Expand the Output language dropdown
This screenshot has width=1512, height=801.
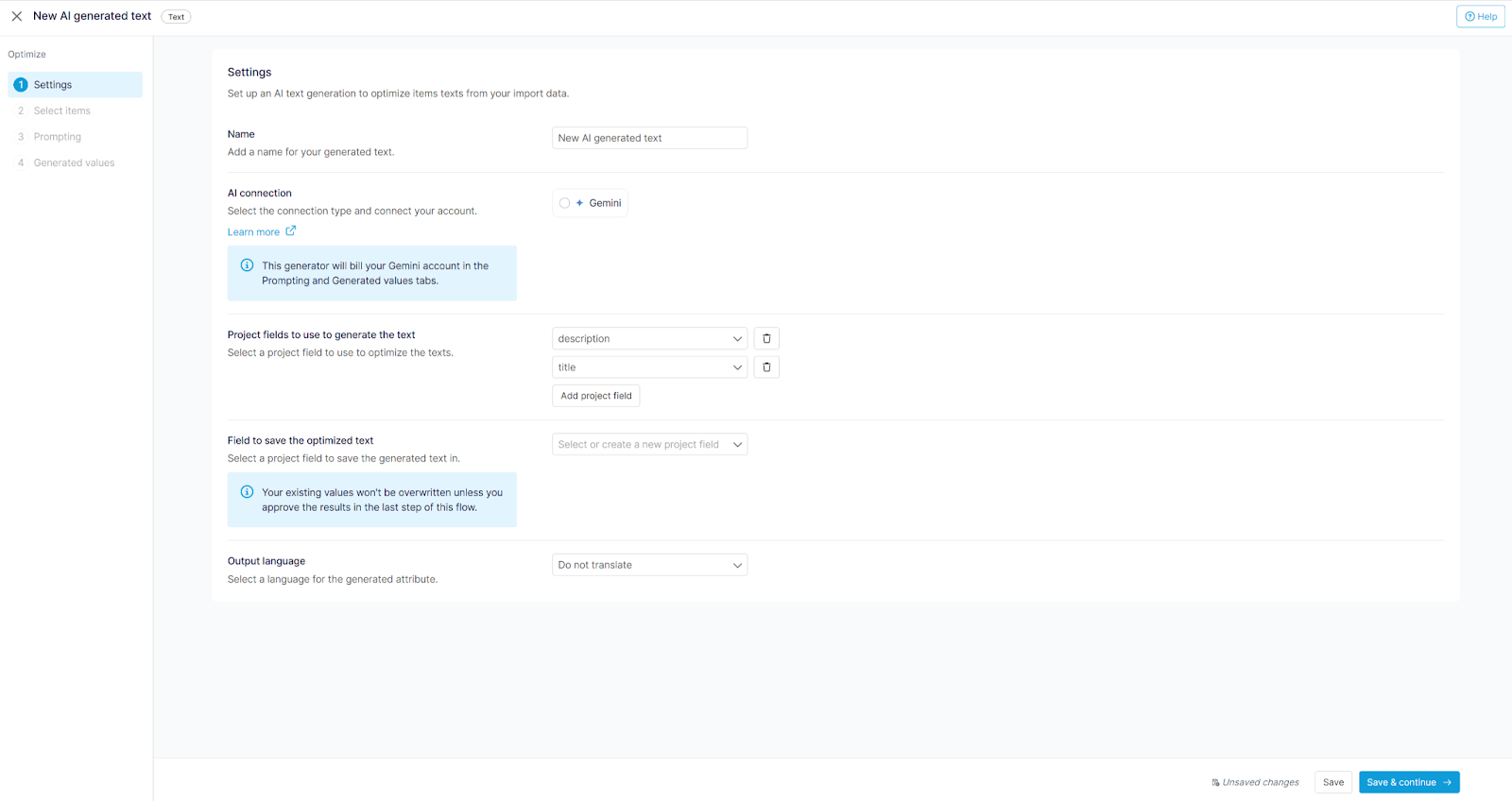click(649, 565)
